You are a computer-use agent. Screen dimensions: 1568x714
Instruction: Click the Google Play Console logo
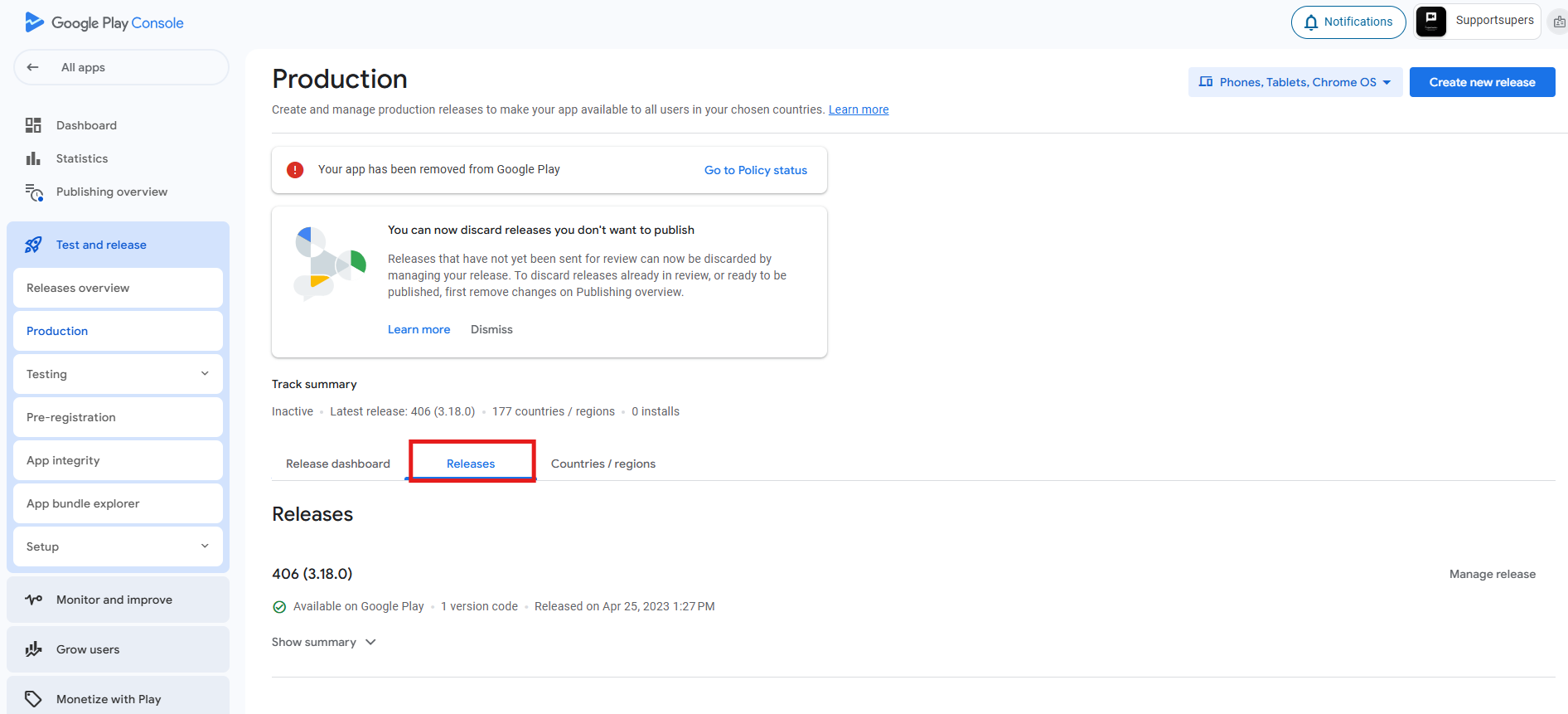104,22
